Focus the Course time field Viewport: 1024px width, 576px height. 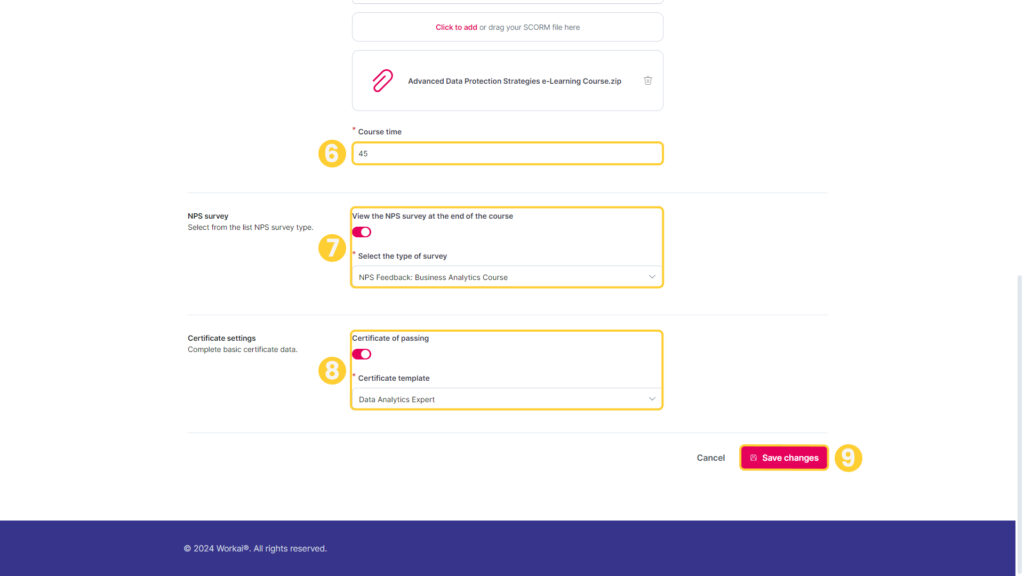(507, 153)
